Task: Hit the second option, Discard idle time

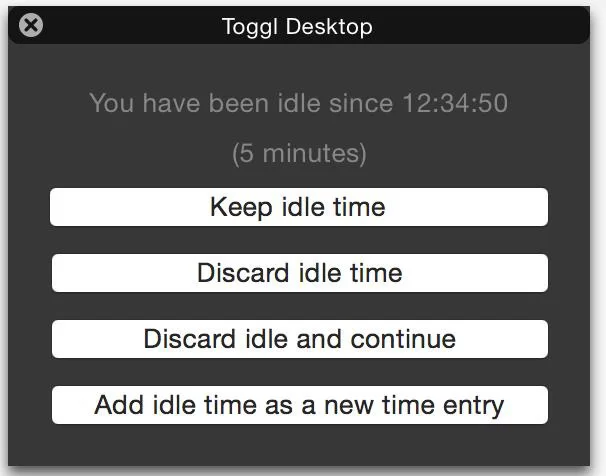Action: 299,273
